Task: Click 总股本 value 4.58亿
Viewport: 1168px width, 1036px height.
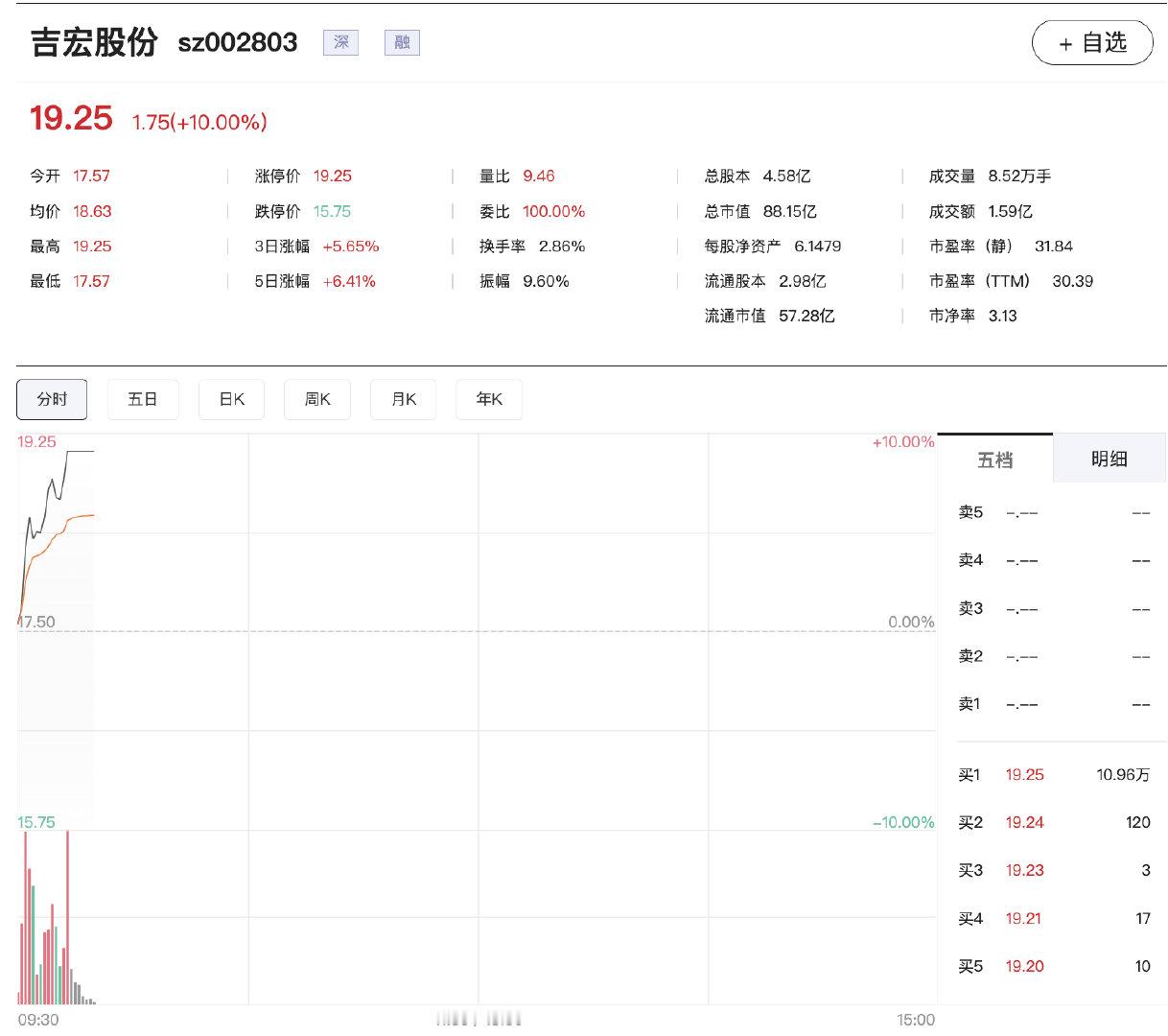Action: coord(787,177)
